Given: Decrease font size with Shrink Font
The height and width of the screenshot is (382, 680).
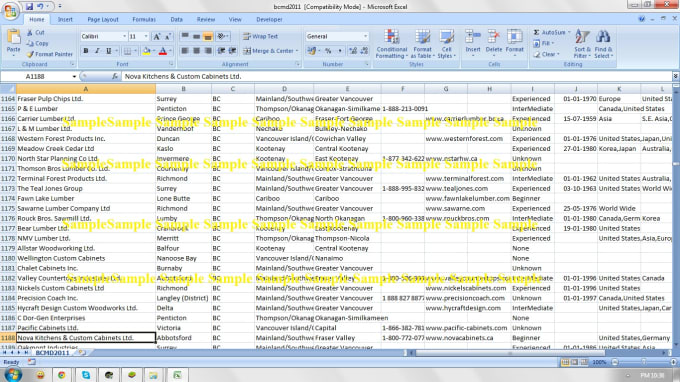Looking at the screenshot, I should [168, 36].
